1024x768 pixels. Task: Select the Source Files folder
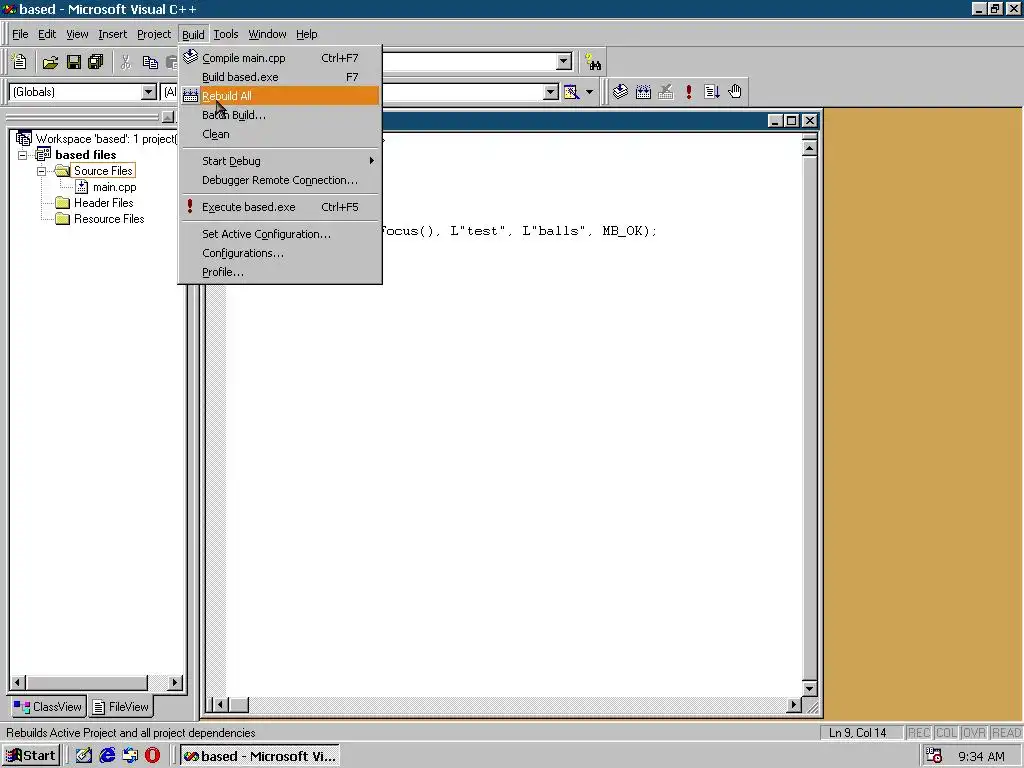click(x=103, y=170)
